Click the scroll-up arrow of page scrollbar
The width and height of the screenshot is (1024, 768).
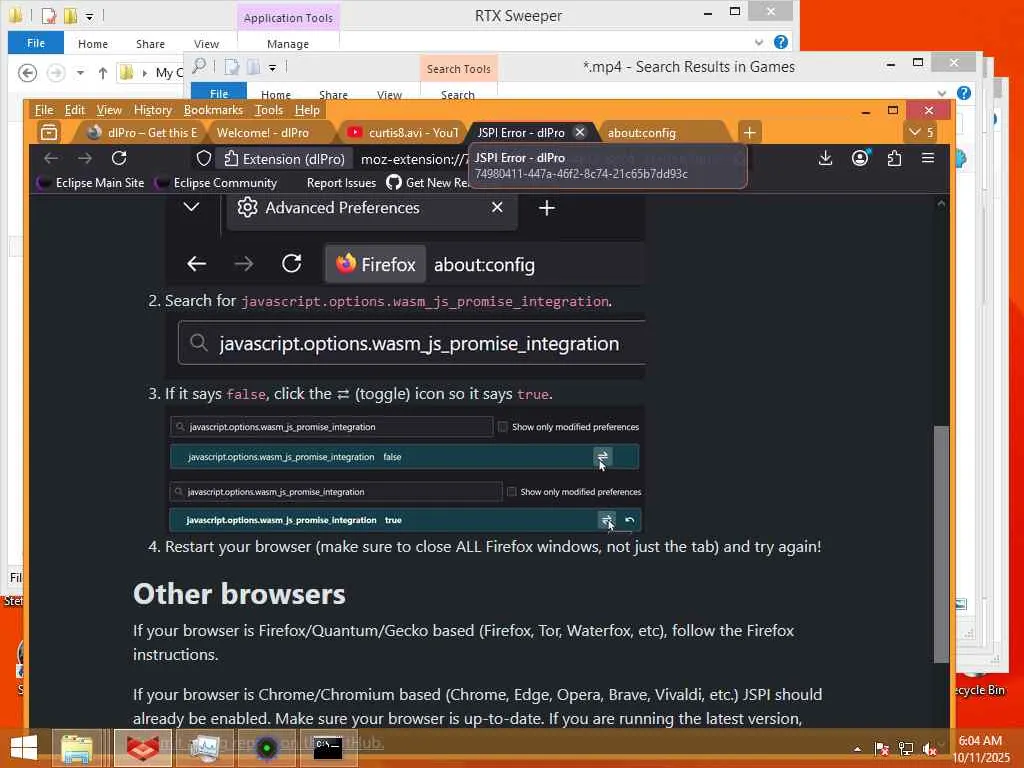[x=941, y=204]
